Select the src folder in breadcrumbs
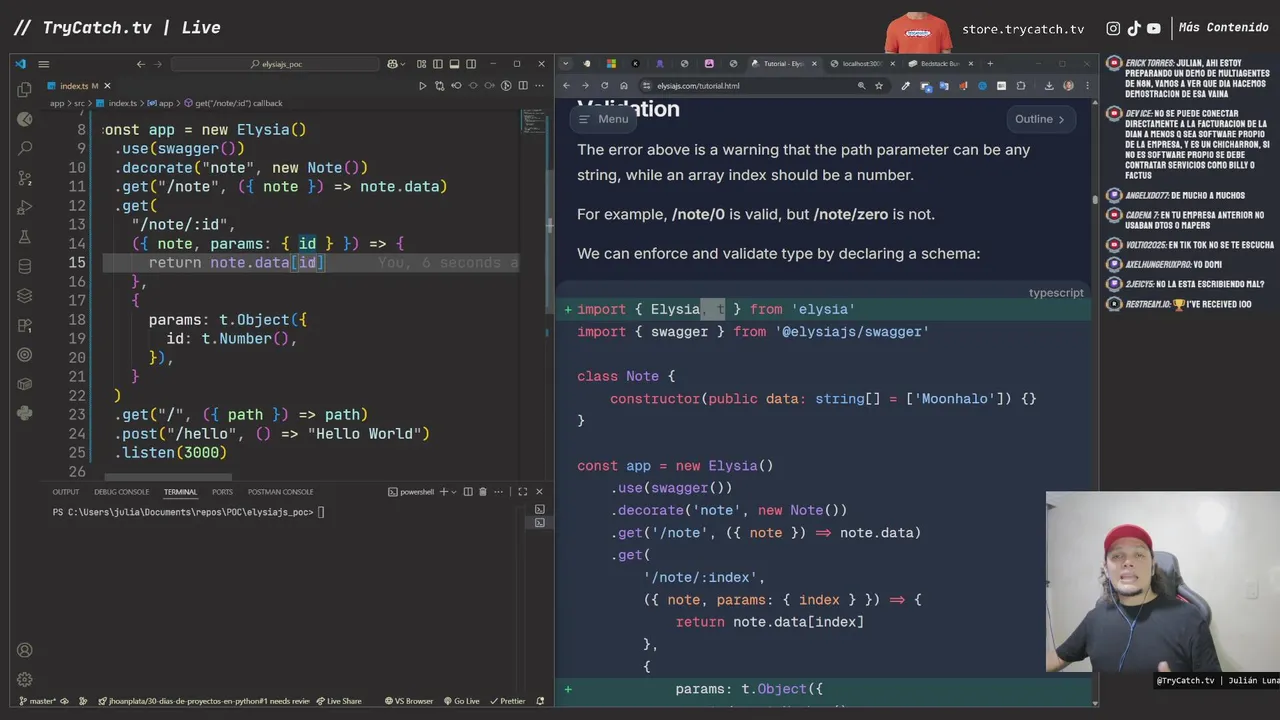The height and width of the screenshot is (720, 1280). tap(79, 103)
